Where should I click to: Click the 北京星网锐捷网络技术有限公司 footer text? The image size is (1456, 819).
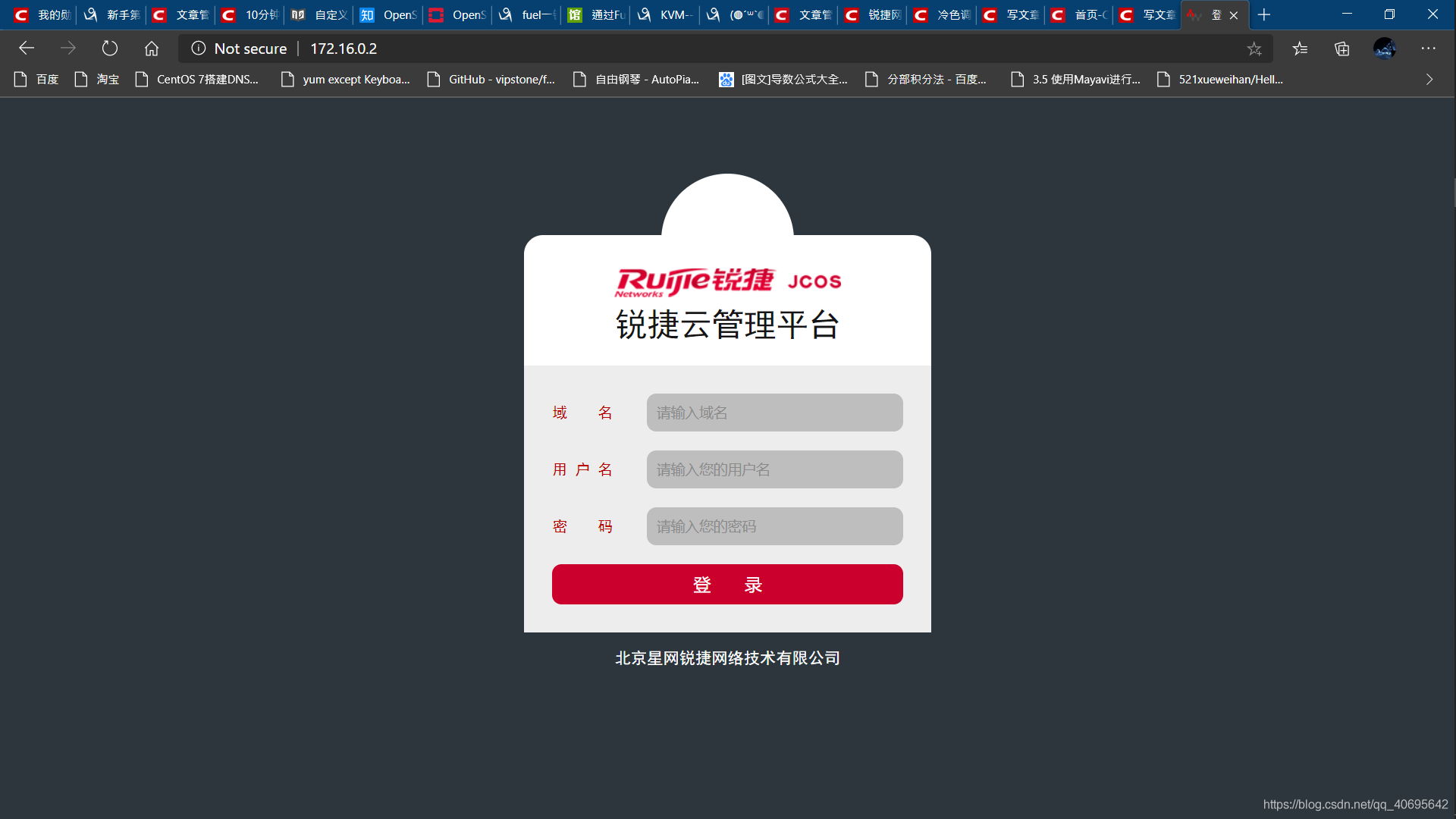(727, 658)
